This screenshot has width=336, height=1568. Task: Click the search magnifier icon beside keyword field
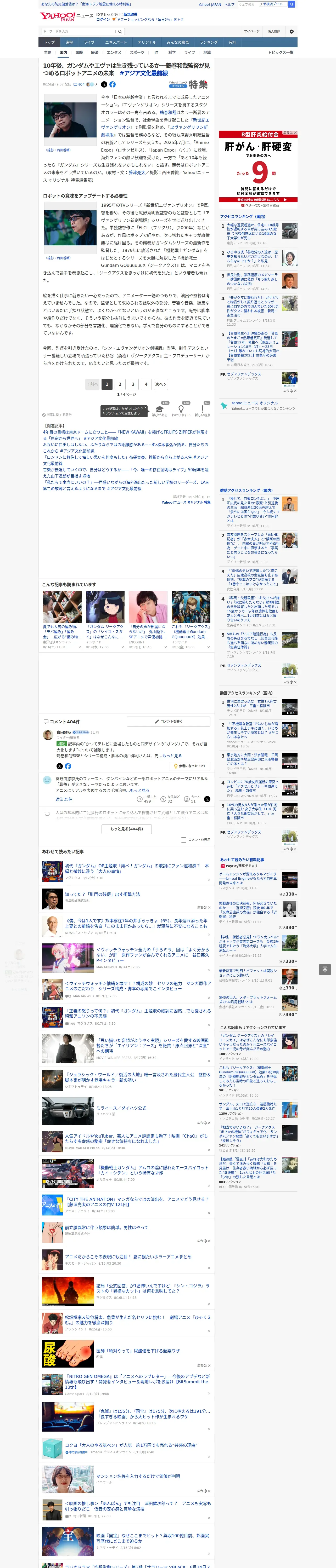(120, 32)
